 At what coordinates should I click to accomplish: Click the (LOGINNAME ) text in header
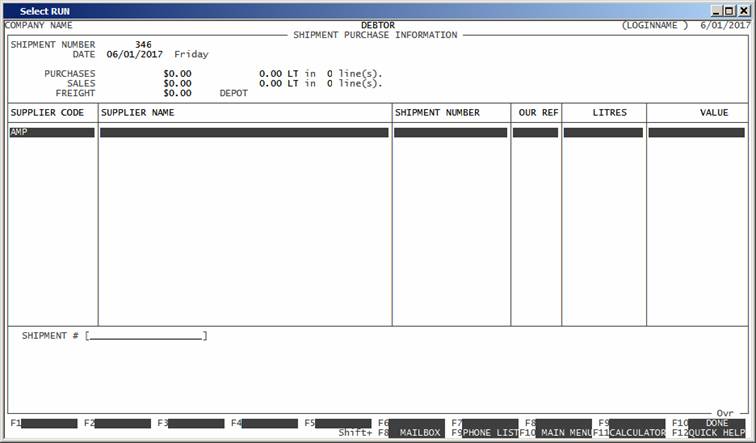[x=655, y=25]
